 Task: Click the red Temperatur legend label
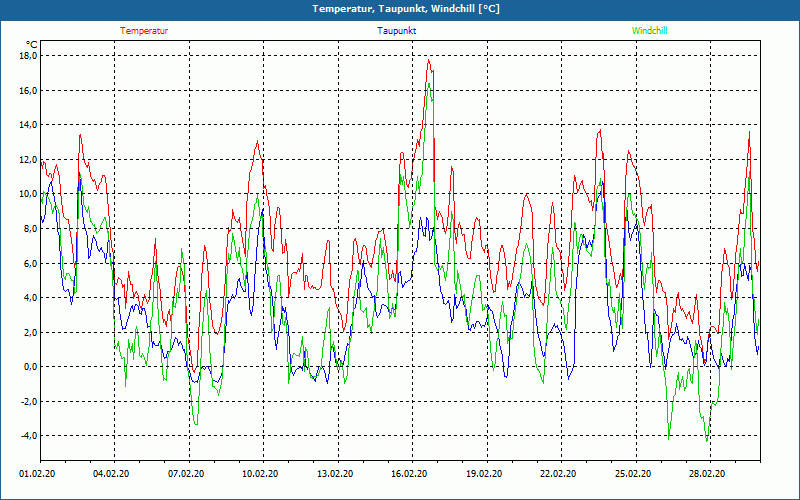pyautogui.click(x=144, y=31)
